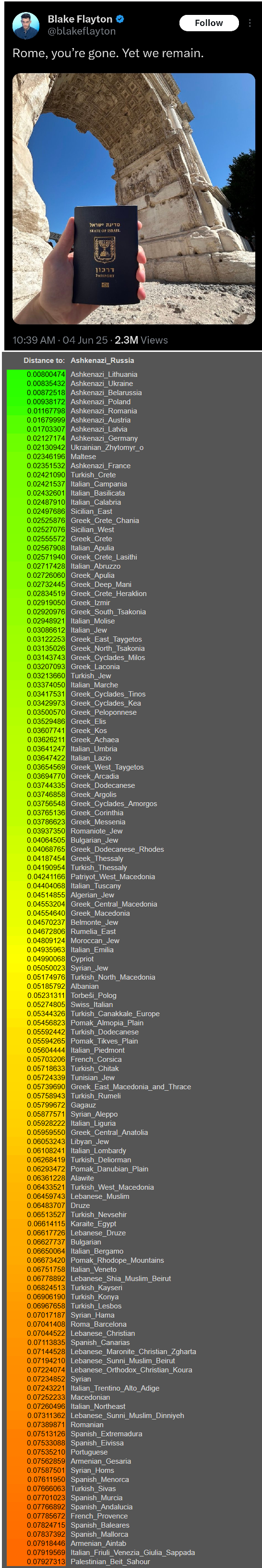
Task: Click the blue verified badge icon
Action: (x=120, y=19)
